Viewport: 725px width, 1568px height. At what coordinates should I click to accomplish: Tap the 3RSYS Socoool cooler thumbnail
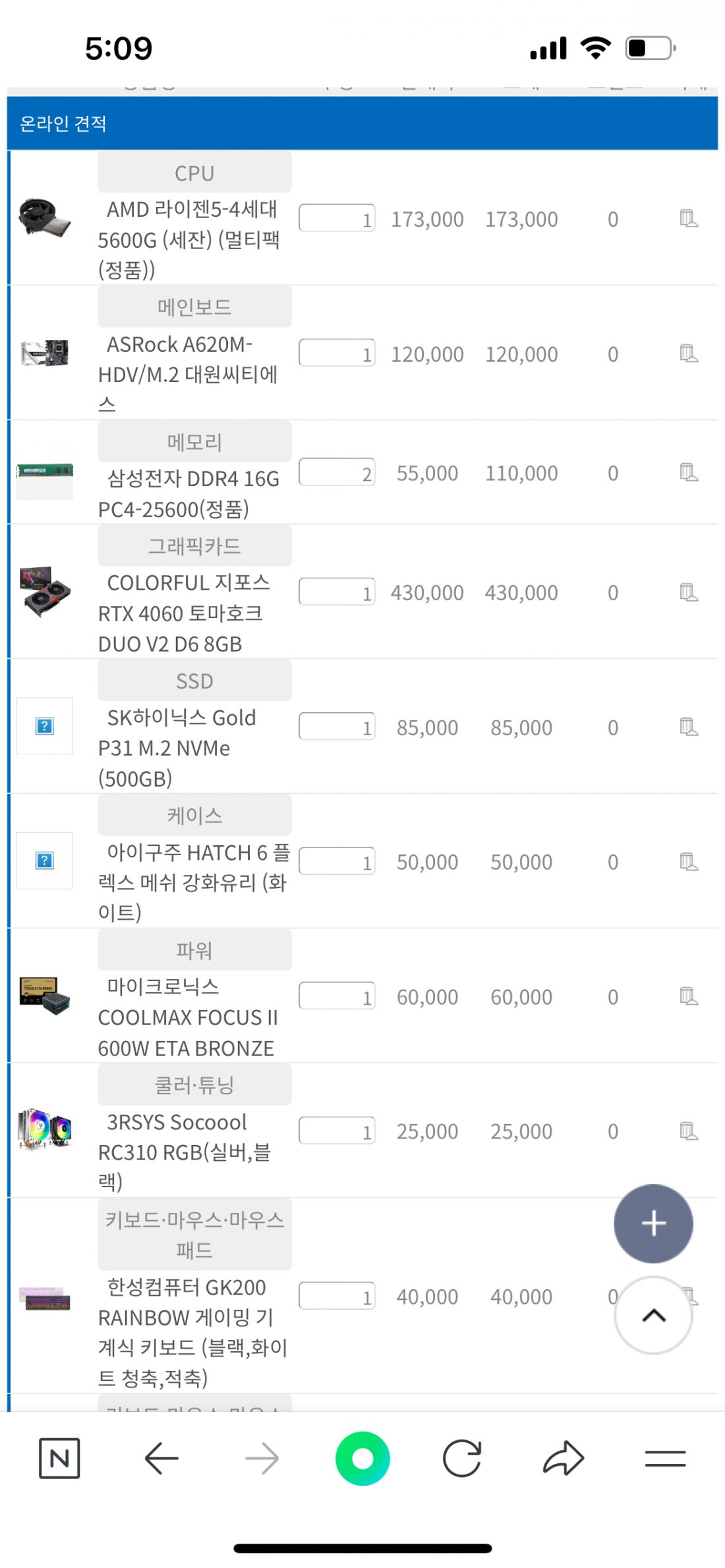click(45, 1130)
